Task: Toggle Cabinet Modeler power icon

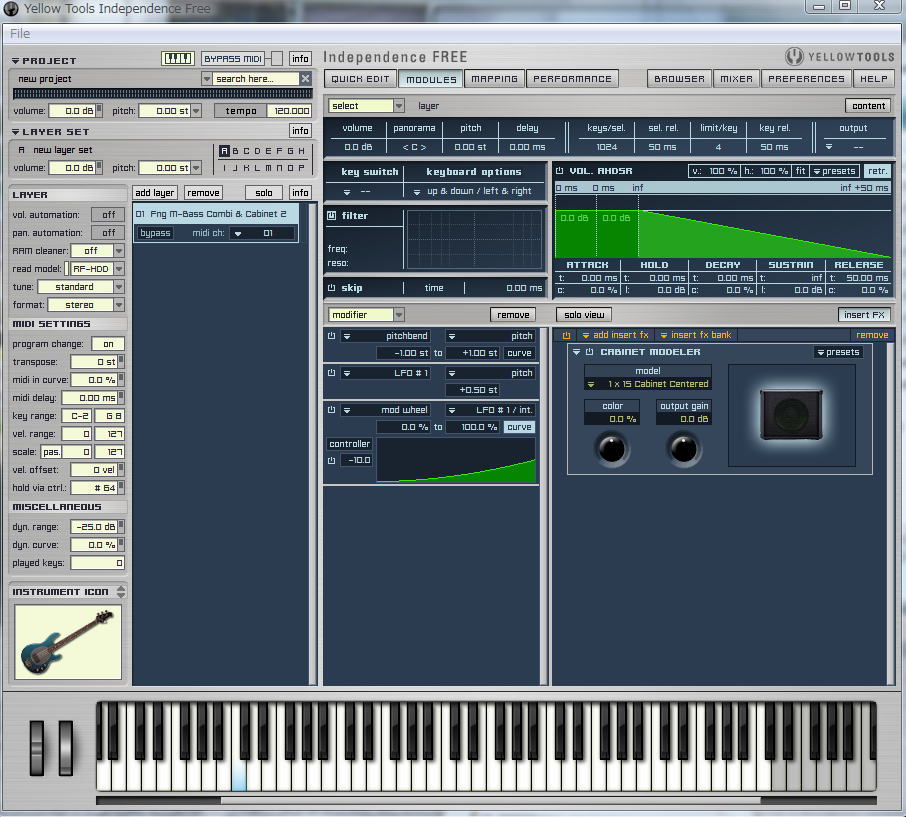Action: pos(589,352)
